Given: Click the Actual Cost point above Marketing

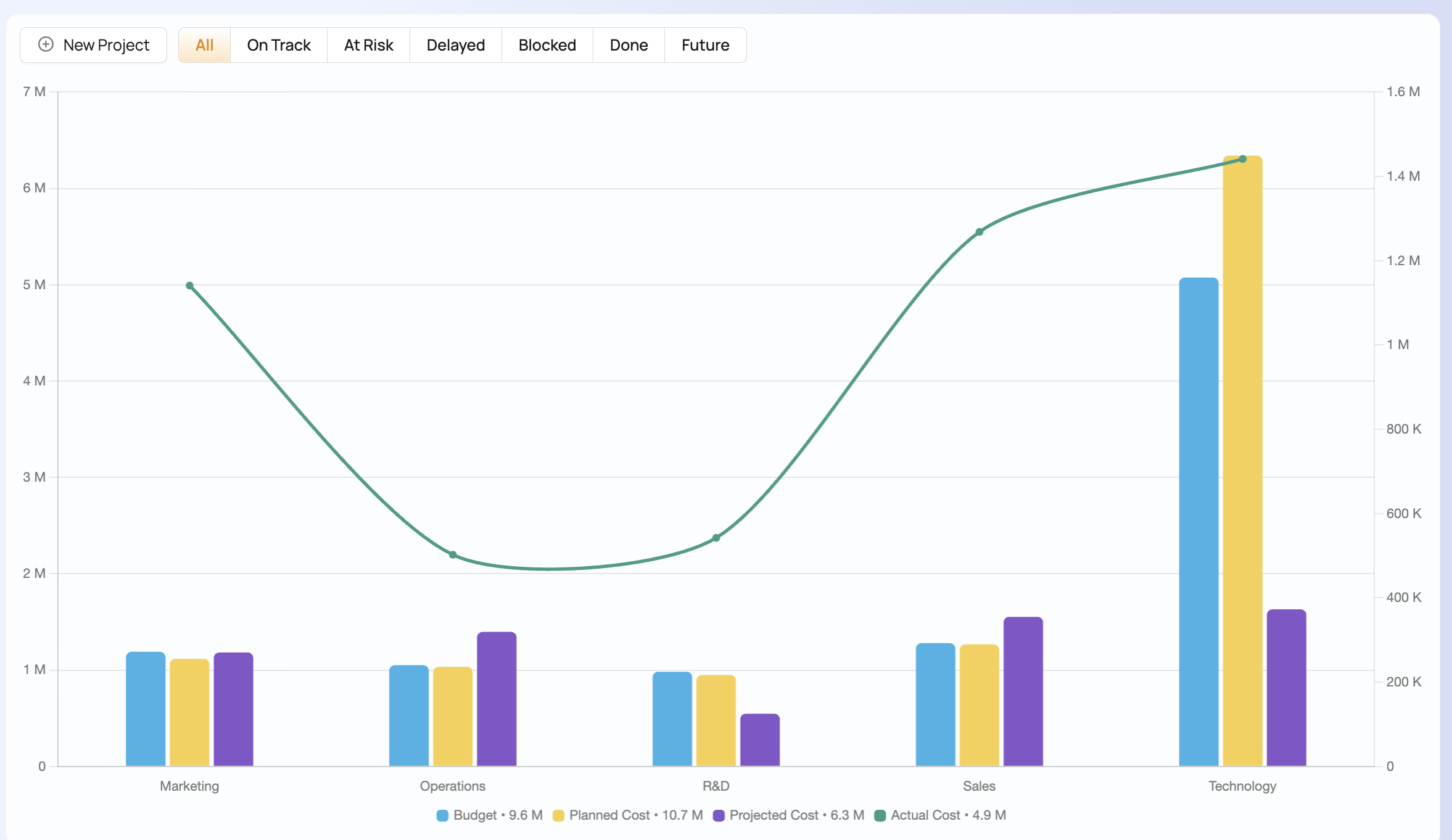Looking at the screenshot, I should point(190,286).
